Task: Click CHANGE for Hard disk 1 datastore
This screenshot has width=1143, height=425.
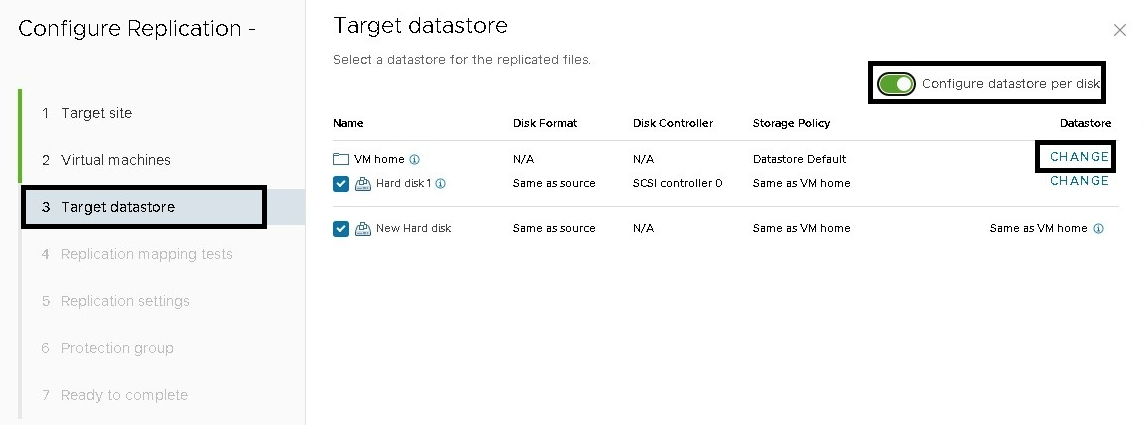Action: [x=1079, y=181]
